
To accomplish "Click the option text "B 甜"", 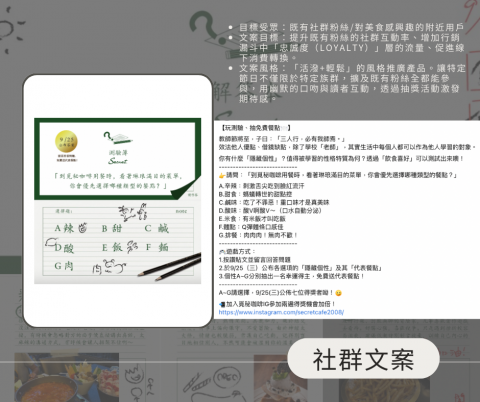I will [x=112, y=229].
